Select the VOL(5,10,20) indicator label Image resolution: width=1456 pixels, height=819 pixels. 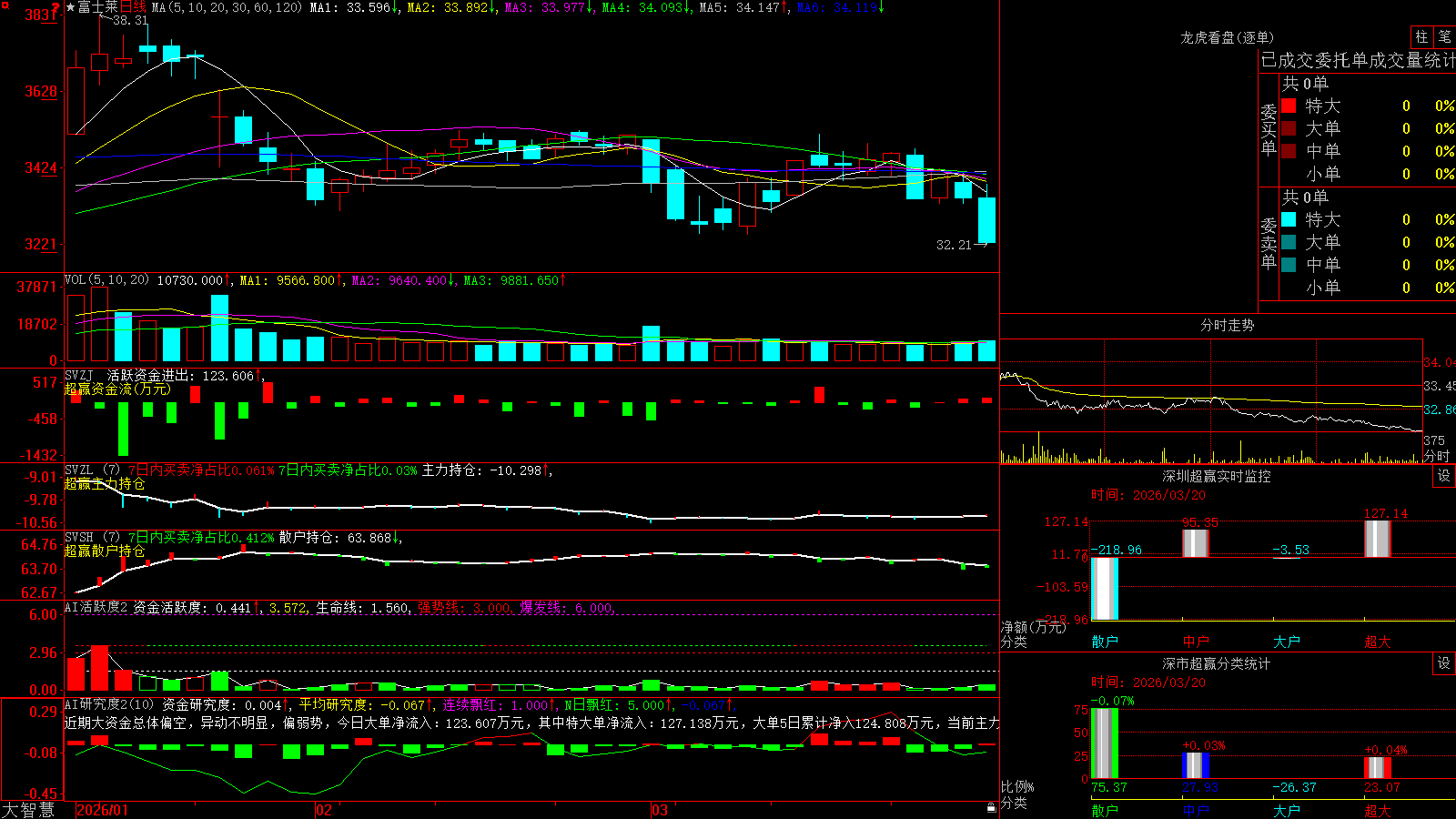pyautogui.click(x=106, y=280)
